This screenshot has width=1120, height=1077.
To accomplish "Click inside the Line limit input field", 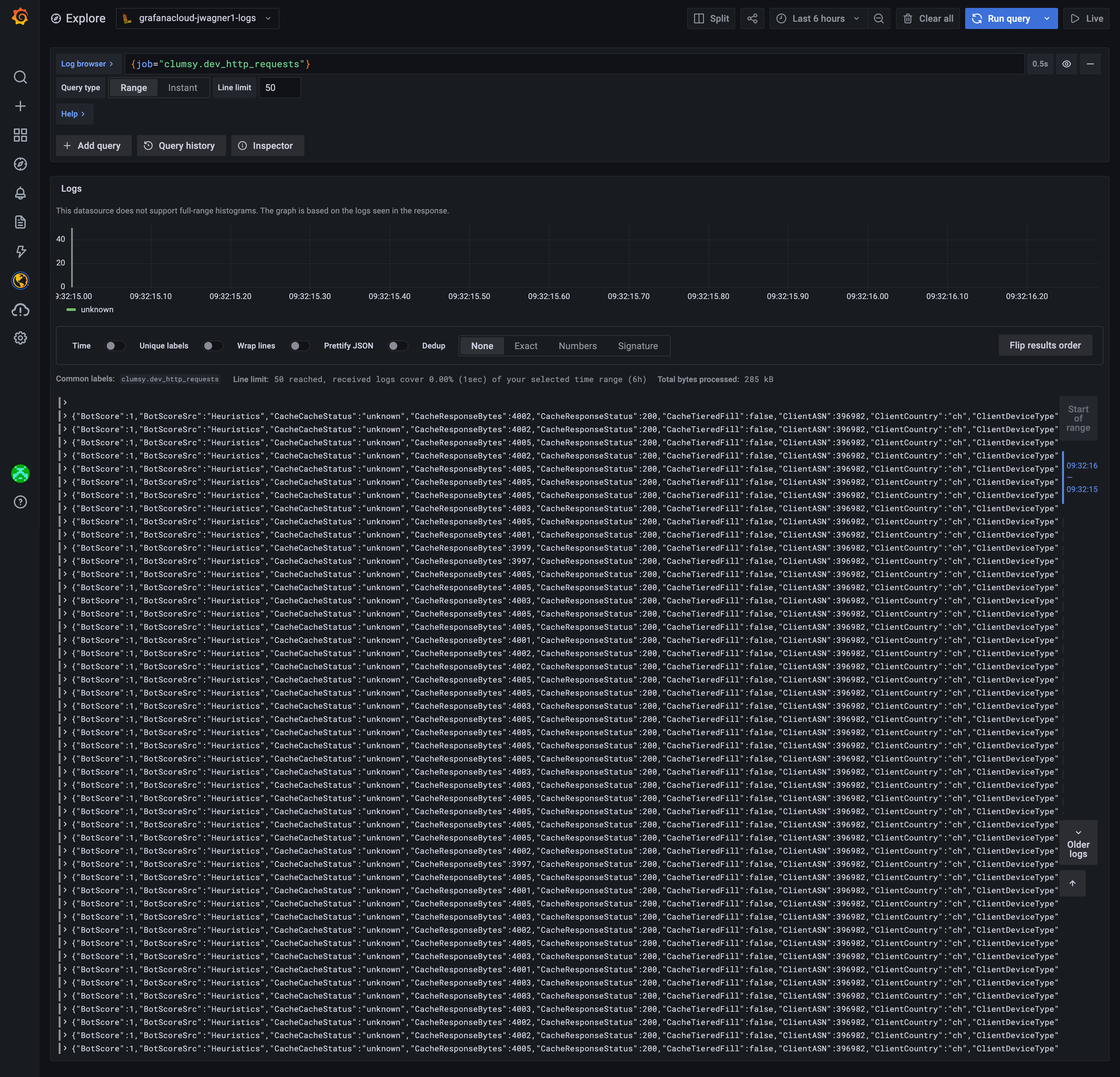I will coord(279,87).
